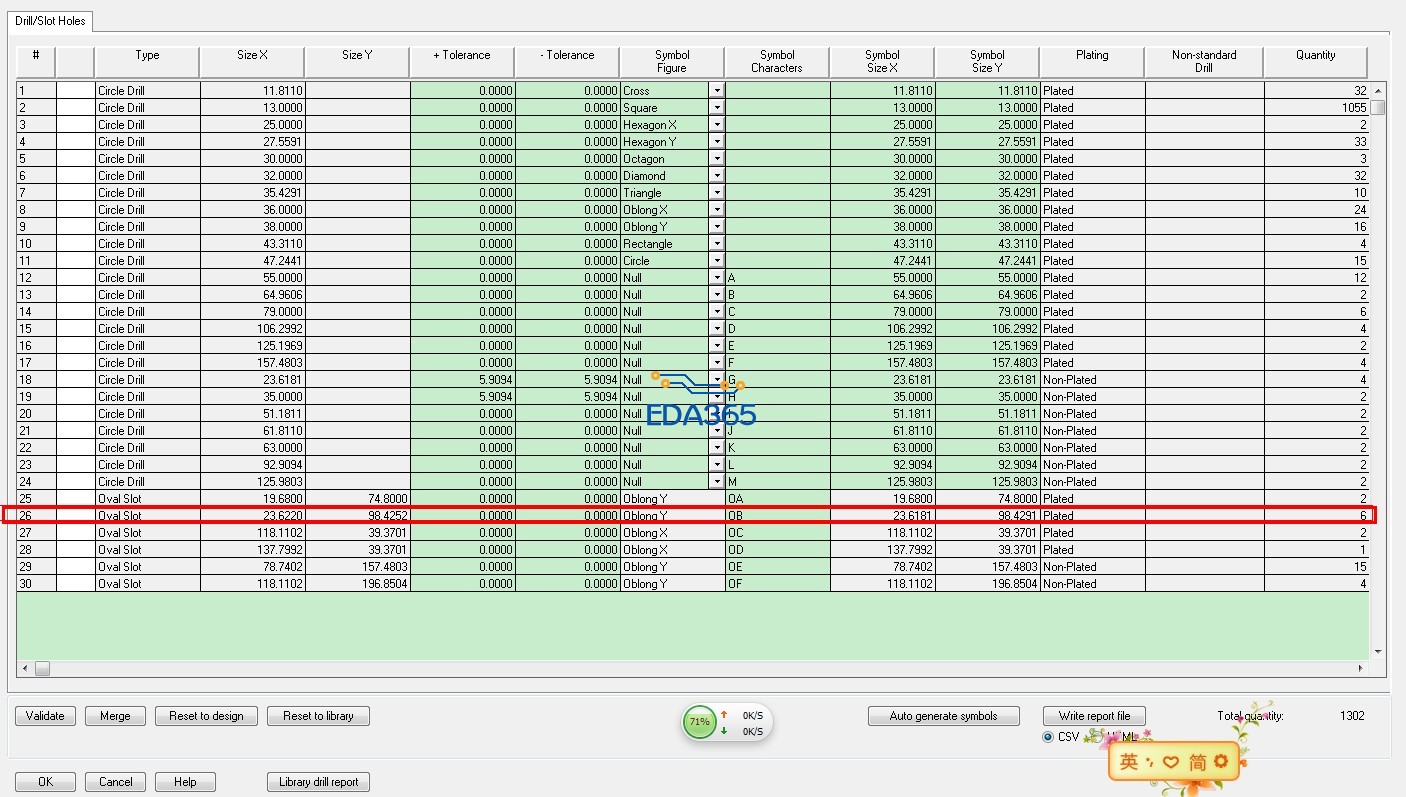The height and width of the screenshot is (797, 1406).
Task: Open Symbol Figure dropdown for the Cross row
Action: pyautogui.click(x=717, y=91)
